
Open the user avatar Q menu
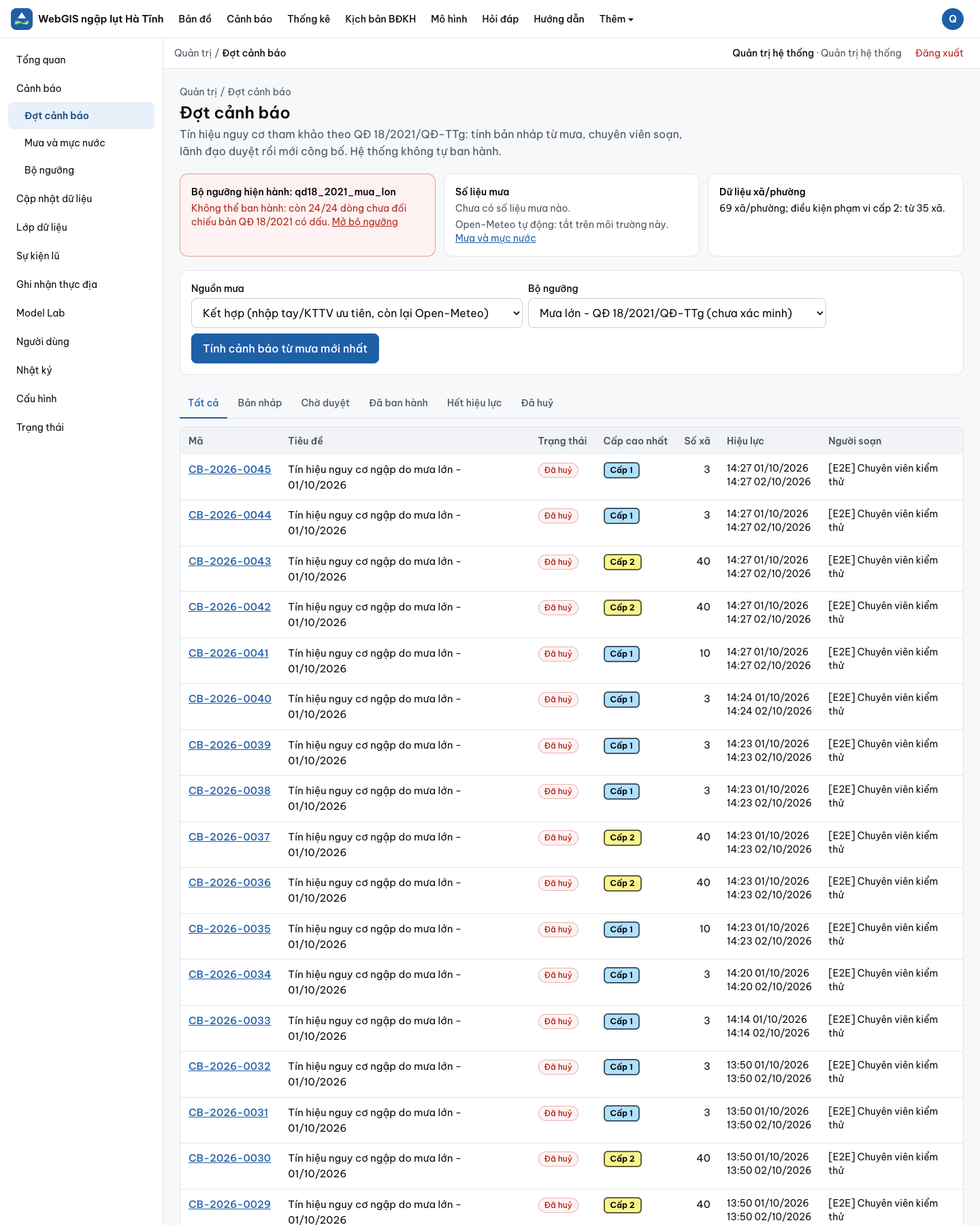pos(953,19)
